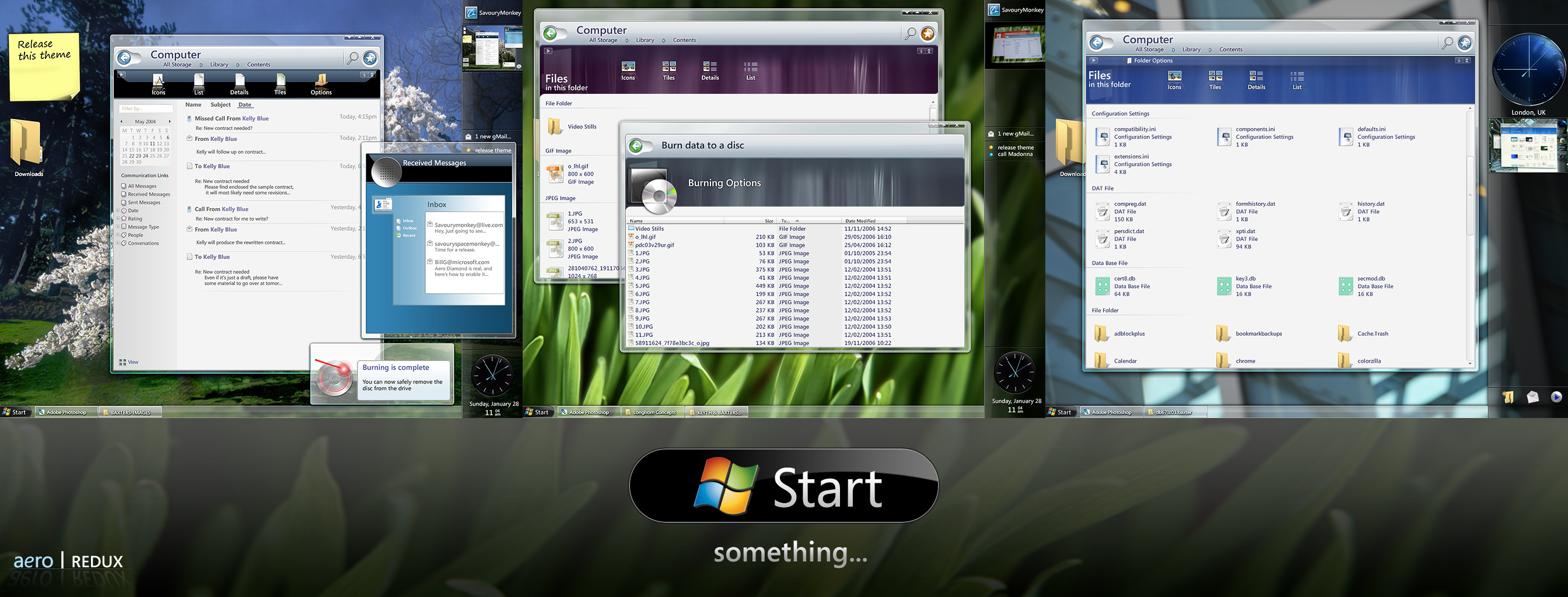Click the desktop preview thumbnail below the London clock
Screen dimensions: 1568x597
1528,145
